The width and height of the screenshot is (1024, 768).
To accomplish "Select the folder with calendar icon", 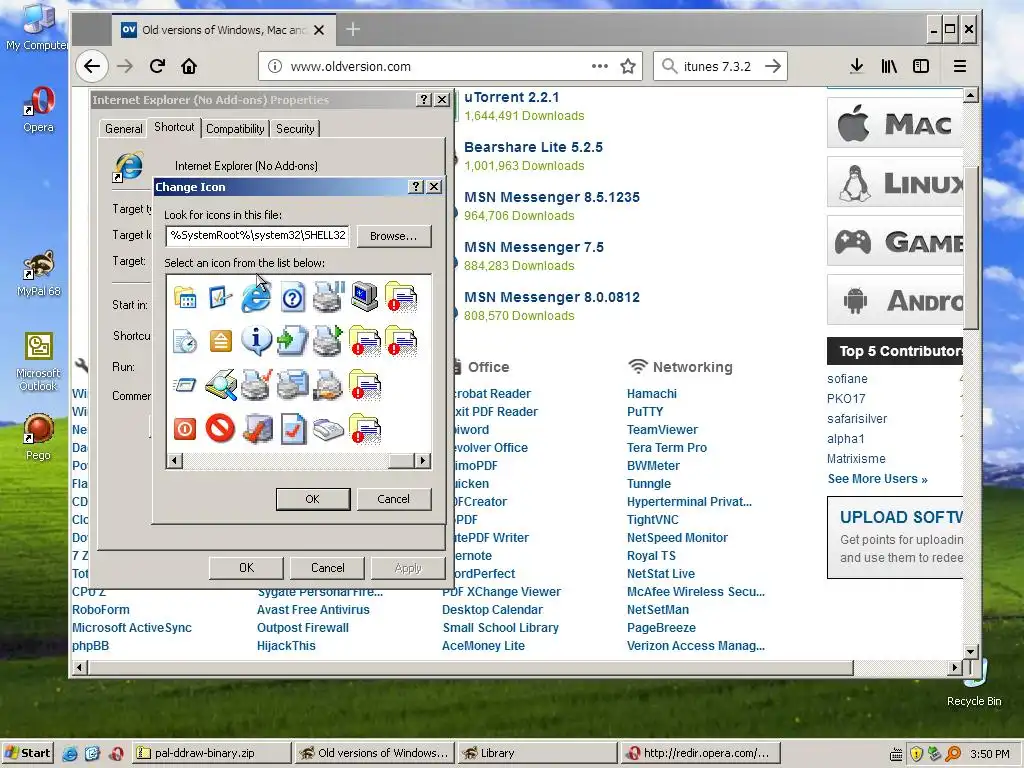I will click(185, 298).
